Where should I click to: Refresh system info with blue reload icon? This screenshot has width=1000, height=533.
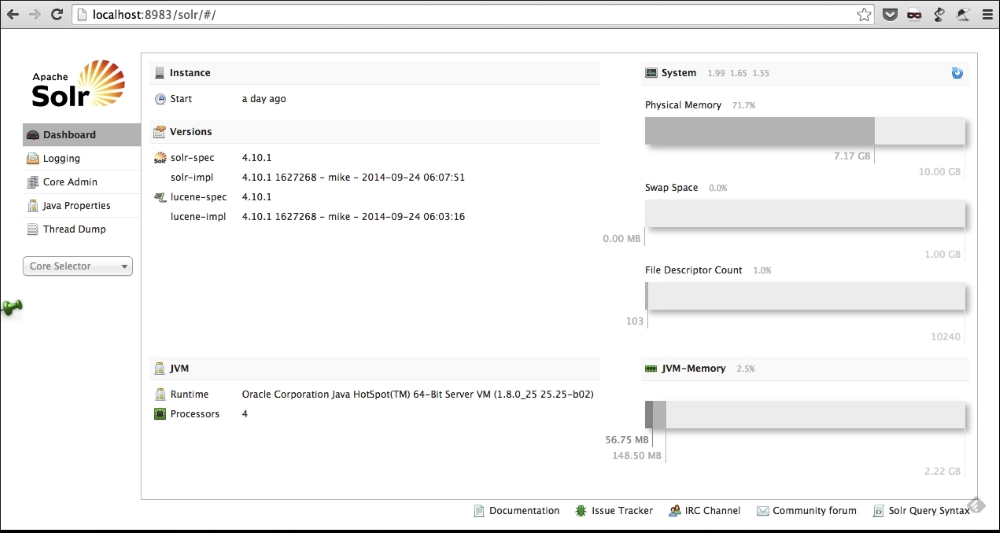pos(957,73)
